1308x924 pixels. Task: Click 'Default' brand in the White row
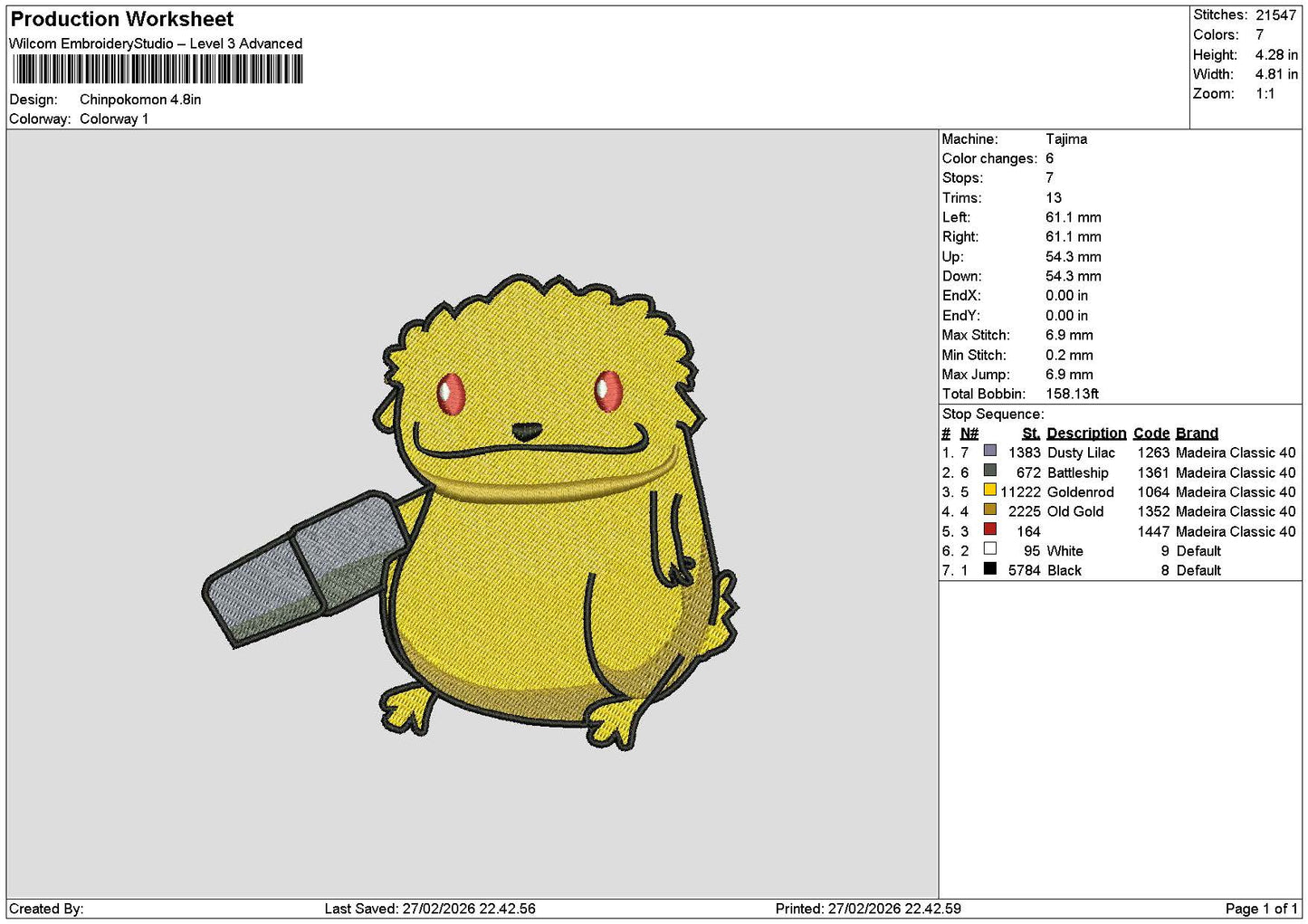click(x=1198, y=550)
